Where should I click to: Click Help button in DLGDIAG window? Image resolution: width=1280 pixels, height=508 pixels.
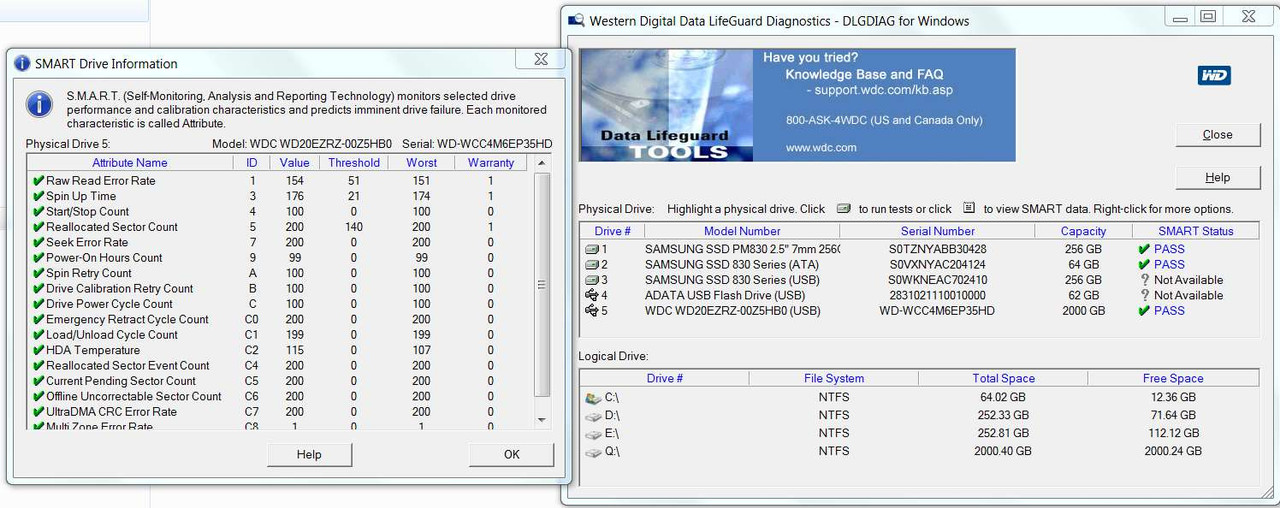[x=1217, y=177]
